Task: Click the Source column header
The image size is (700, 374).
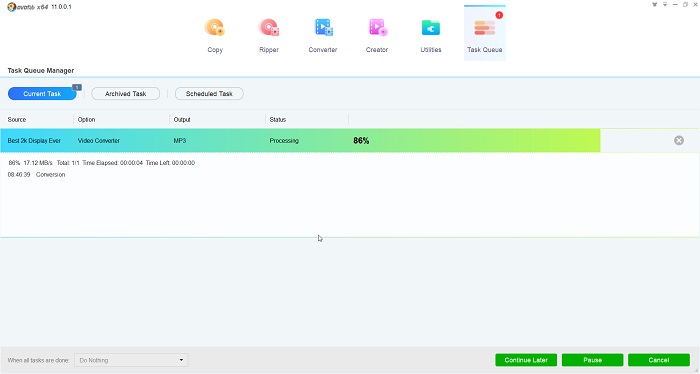Action: click(17, 120)
